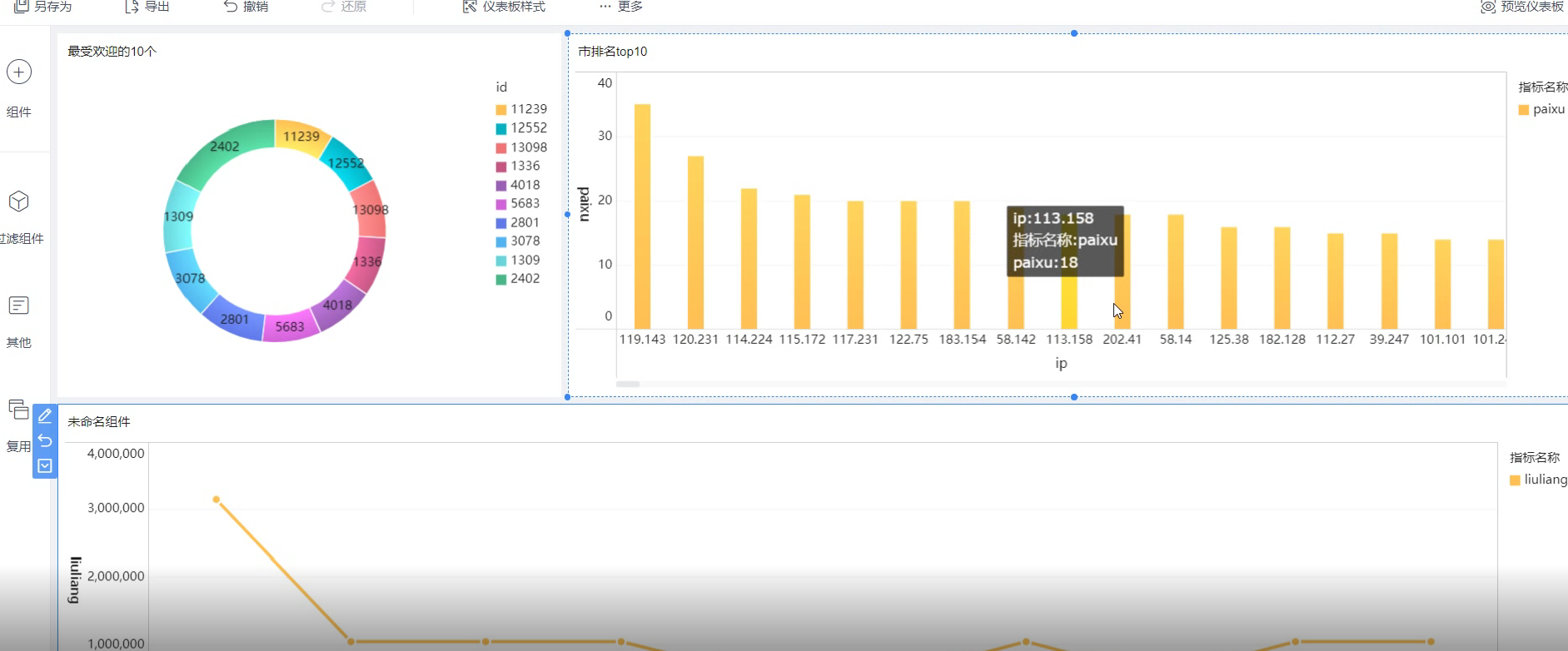1568x651 pixels.
Task: Toggle the 11239 legend color swatch
Action: click(501, 110)
